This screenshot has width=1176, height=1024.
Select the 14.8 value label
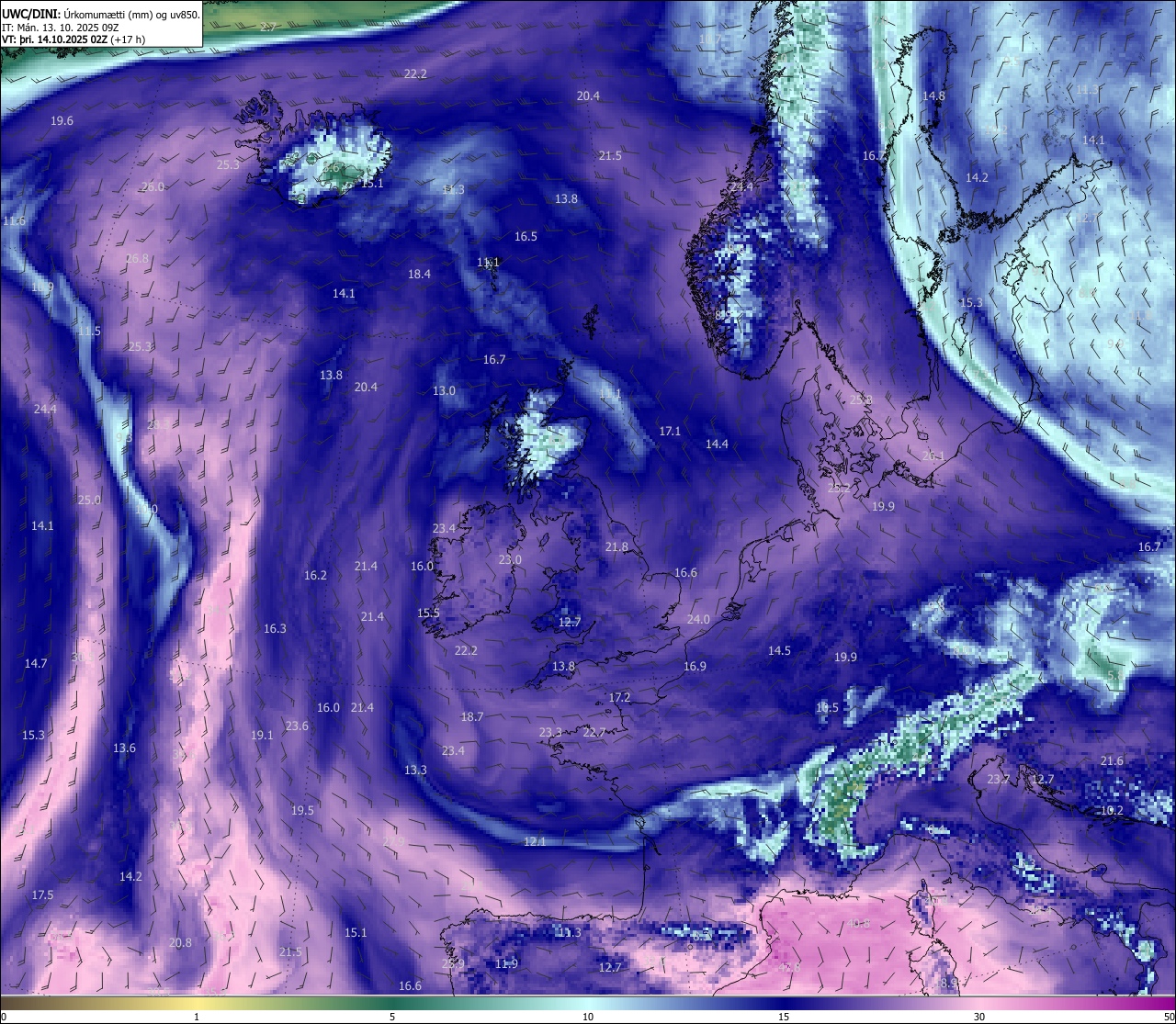tap(933, 96)
